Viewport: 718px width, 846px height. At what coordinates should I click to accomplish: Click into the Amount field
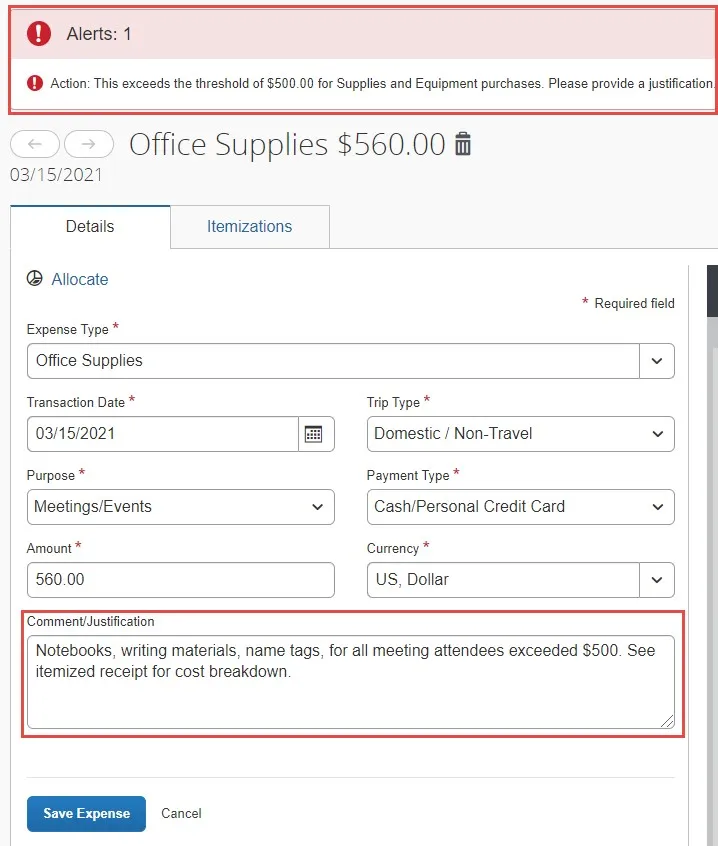[181, 580]
